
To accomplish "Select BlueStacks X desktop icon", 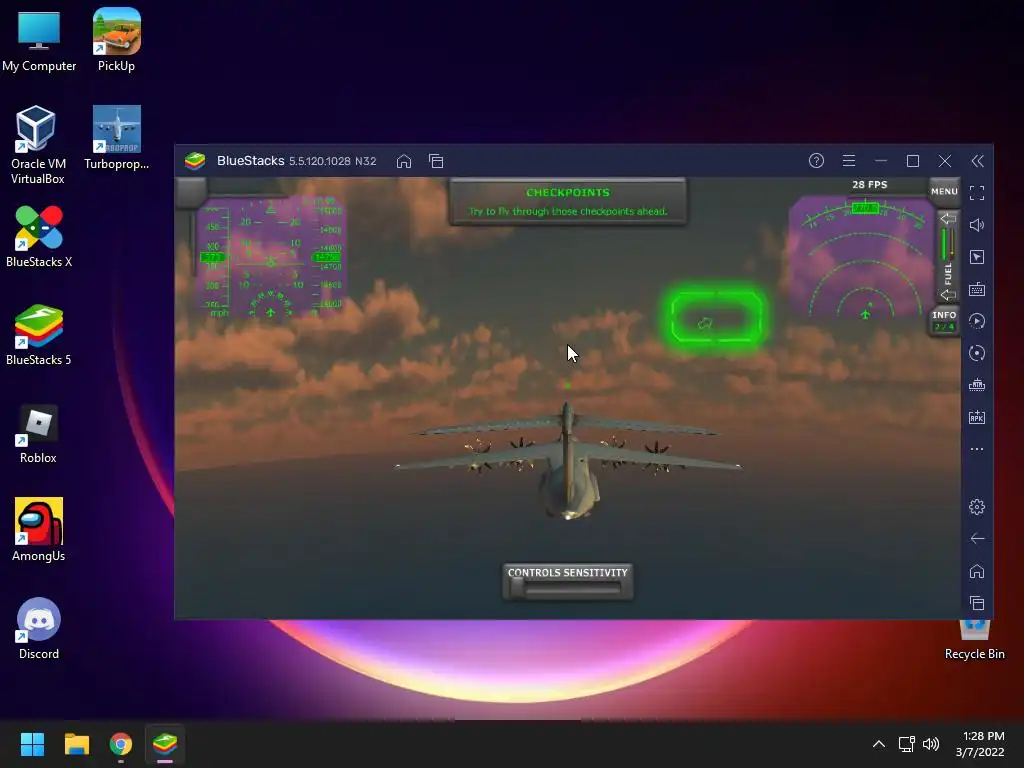I will click(39, 236).
